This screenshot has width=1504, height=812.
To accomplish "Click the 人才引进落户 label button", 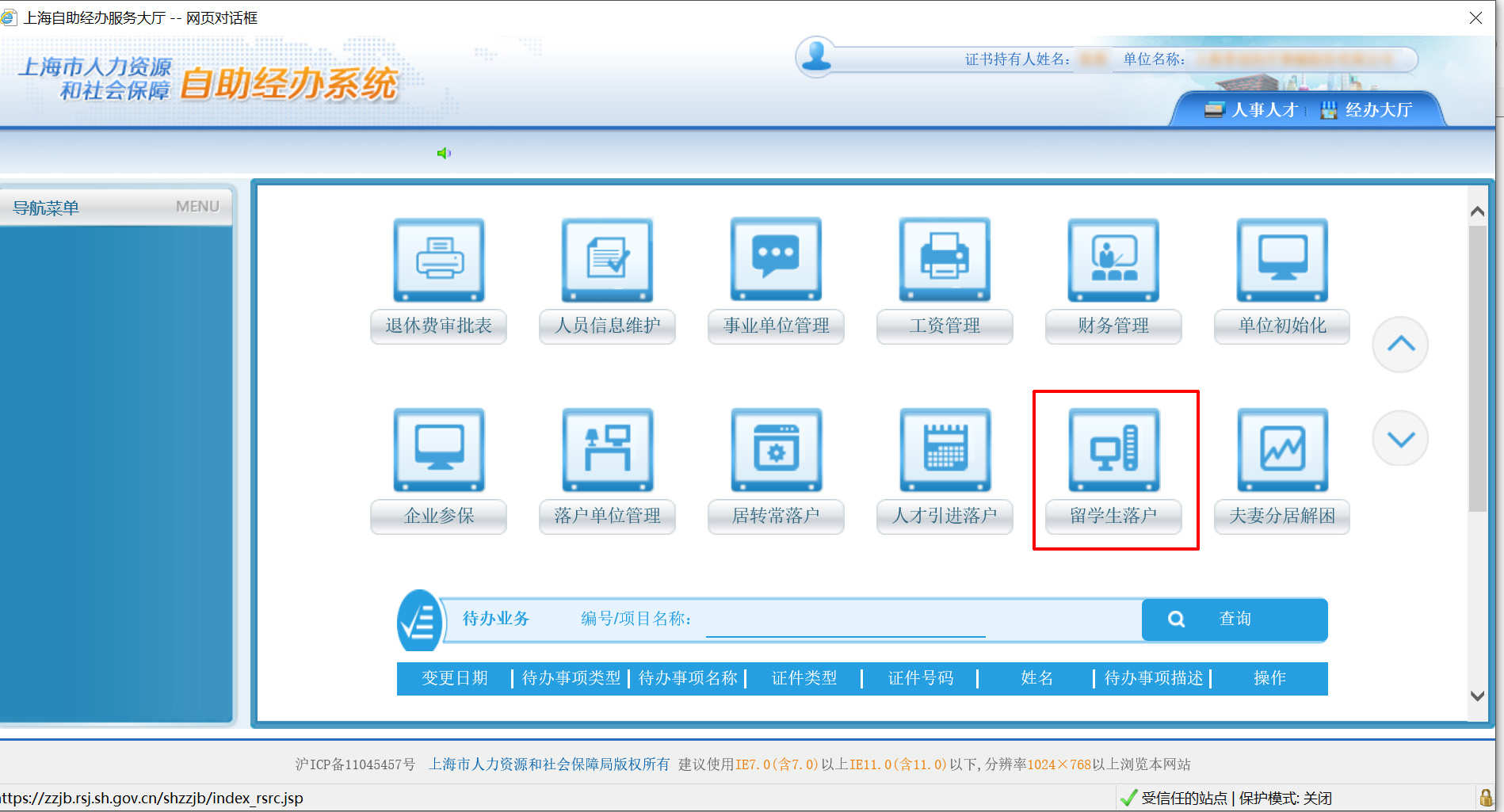I will coord(945,516).
